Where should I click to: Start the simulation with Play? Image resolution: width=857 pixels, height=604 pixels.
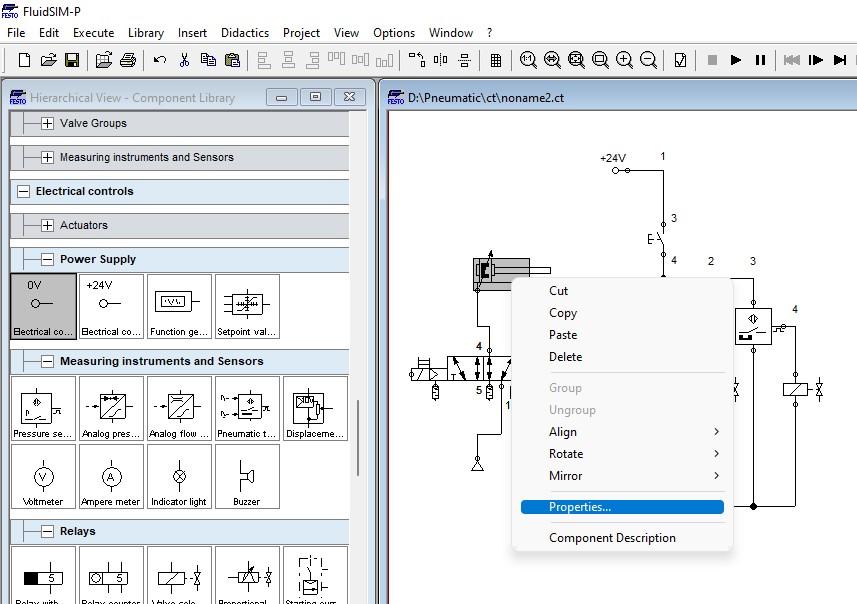pos(736,60)
